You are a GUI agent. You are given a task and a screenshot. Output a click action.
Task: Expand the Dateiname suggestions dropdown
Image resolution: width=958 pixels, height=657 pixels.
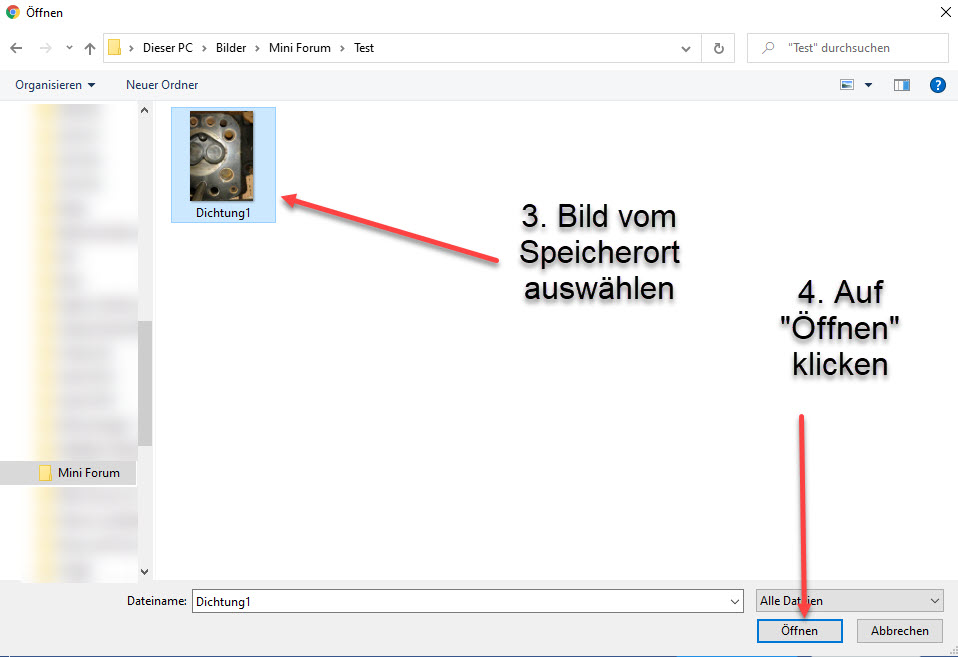point(736,601)
